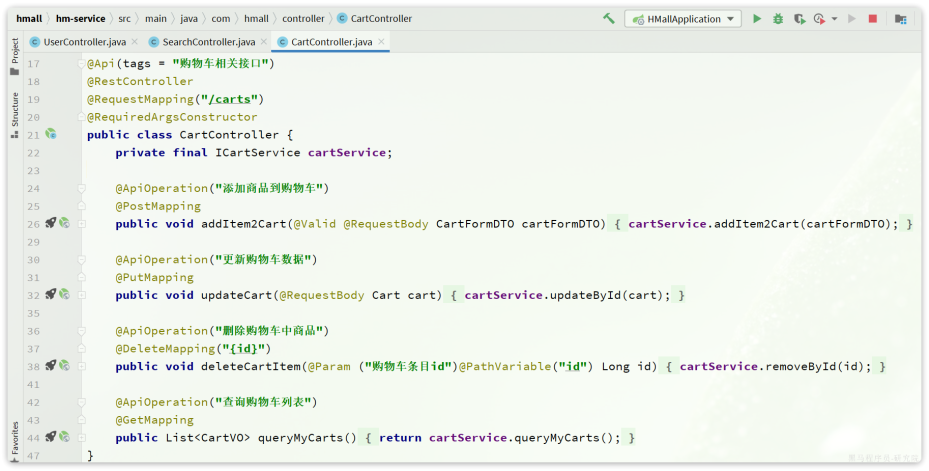Click the Build project hammer icon
This screenshot has height=471, width=929.
609,18
